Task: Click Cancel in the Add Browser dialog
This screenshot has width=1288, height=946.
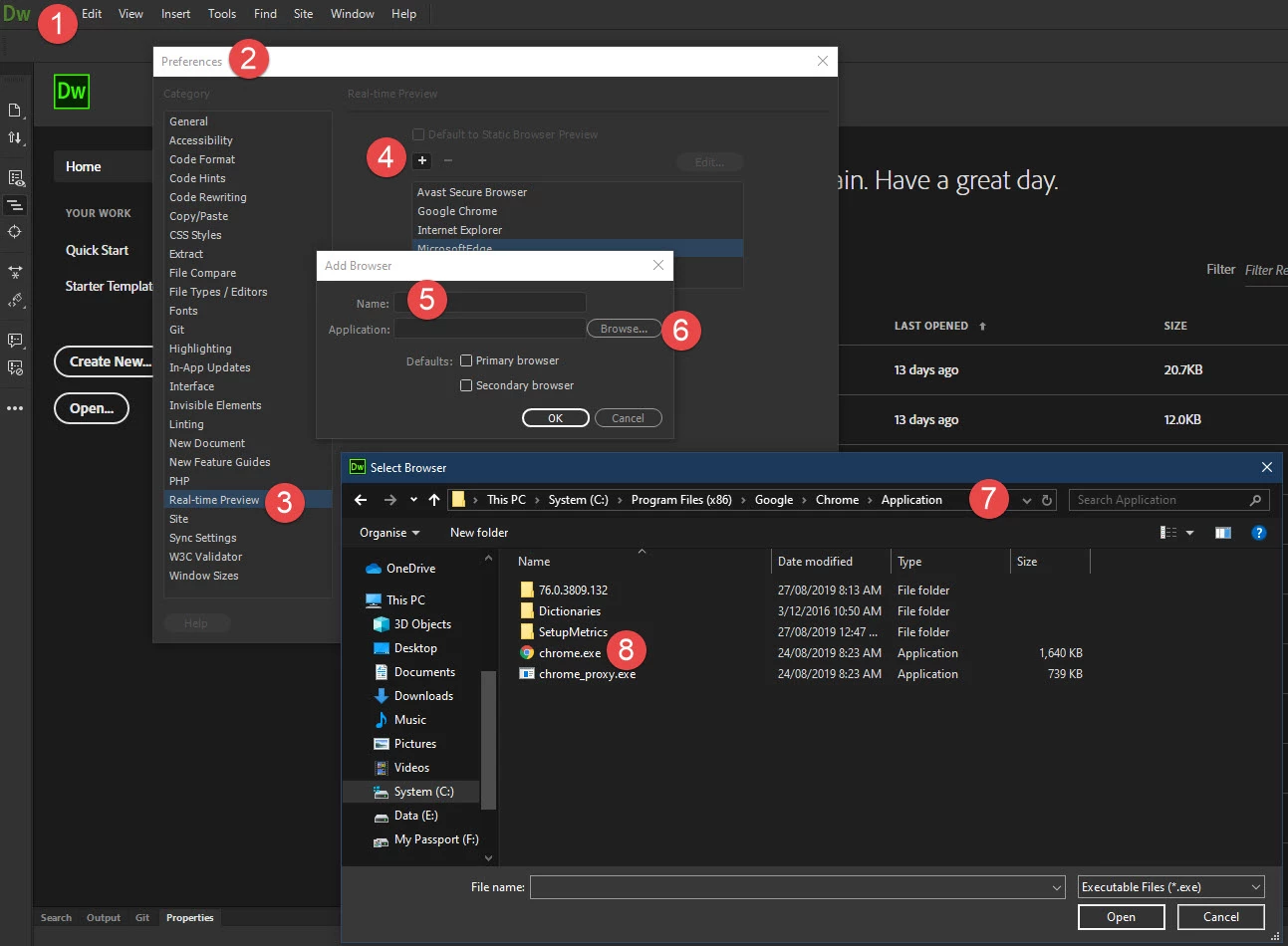Action: (x=628, y=418)
